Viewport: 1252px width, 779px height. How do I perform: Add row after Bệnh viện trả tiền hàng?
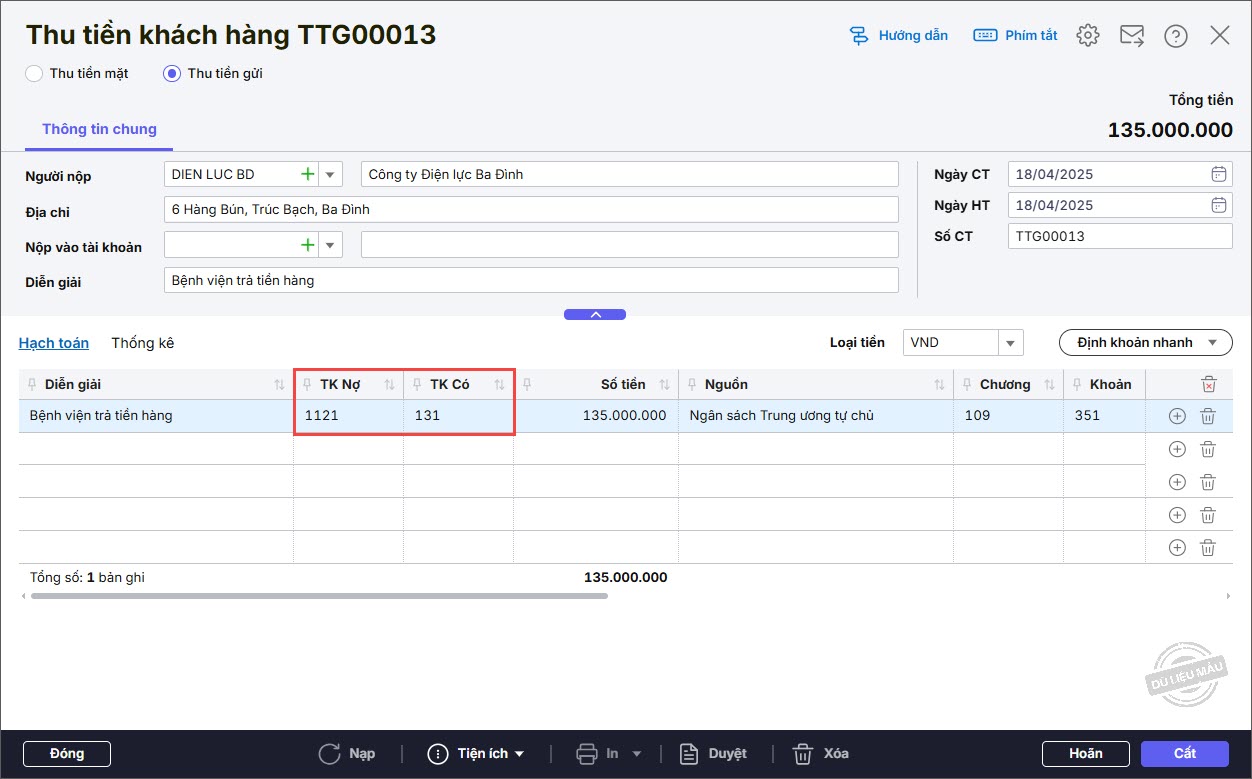point(1177,416)
